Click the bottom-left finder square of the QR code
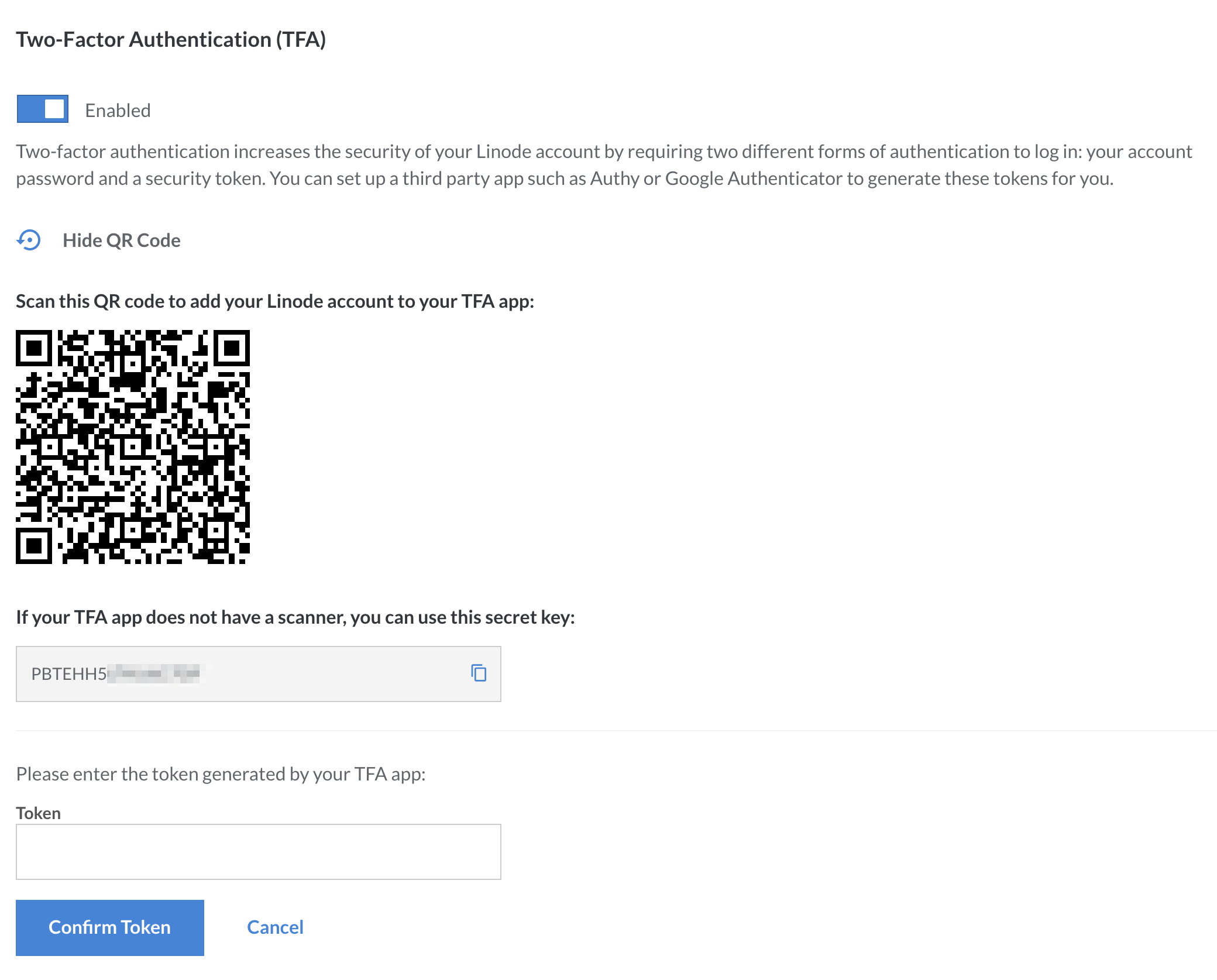Screen dimensions: 1217x980 point(34,546)
